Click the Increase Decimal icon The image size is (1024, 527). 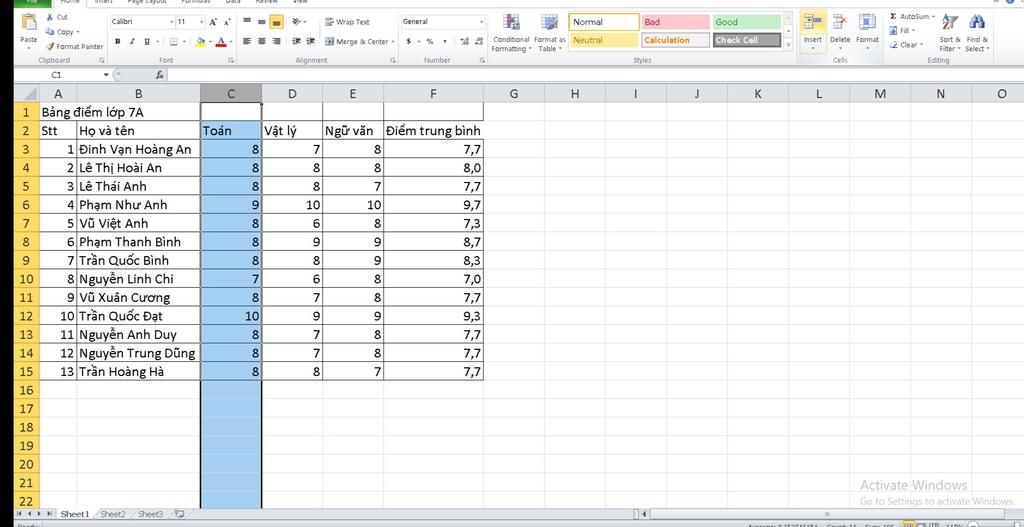[464, 41]
